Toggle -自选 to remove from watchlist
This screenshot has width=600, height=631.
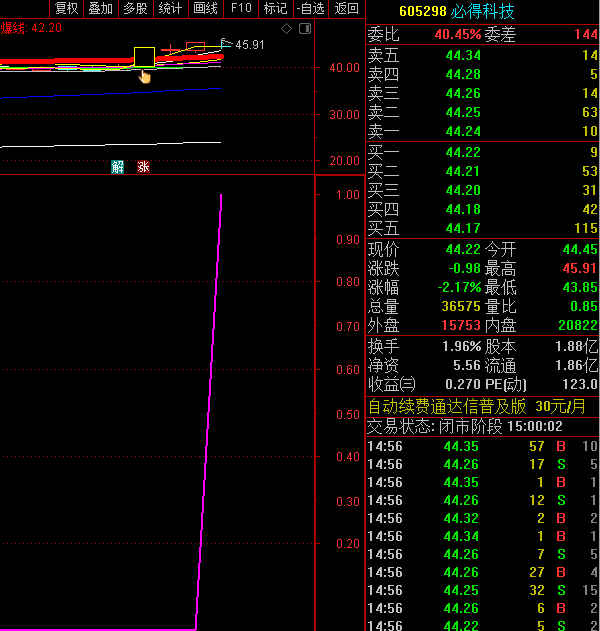point(311,9)
